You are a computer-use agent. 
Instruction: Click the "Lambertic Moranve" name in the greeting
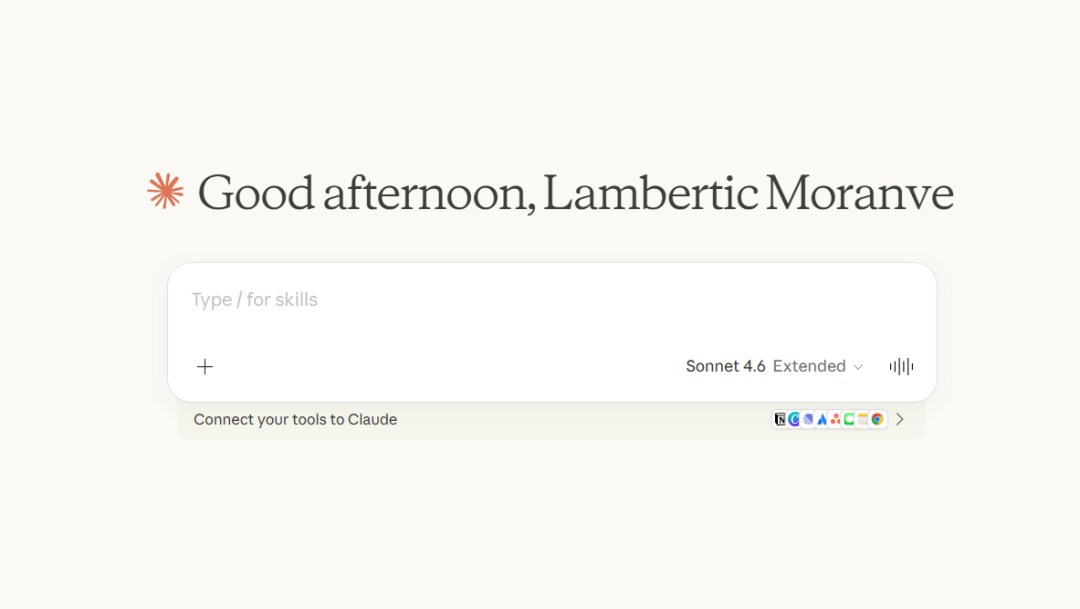[748, 193]
